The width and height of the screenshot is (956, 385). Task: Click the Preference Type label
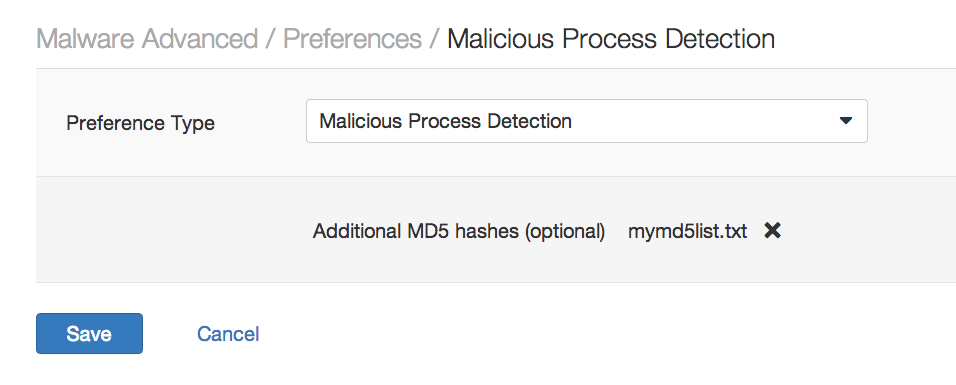140,123
